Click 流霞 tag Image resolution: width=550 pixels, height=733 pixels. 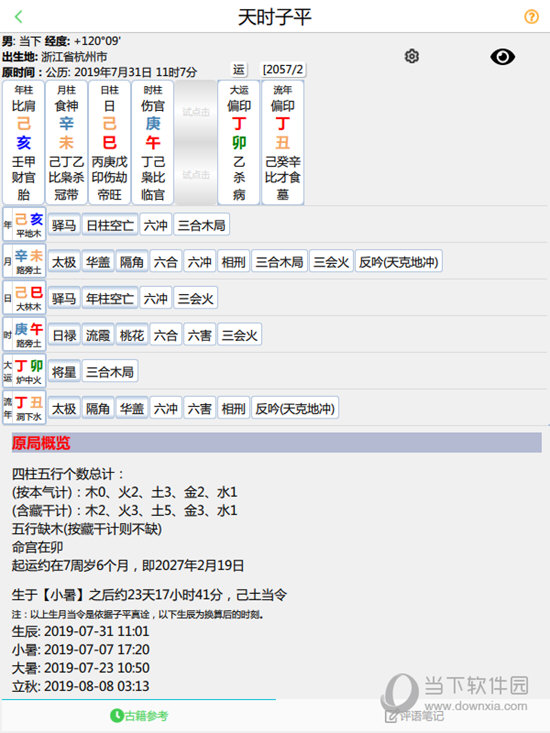(98, 335)
